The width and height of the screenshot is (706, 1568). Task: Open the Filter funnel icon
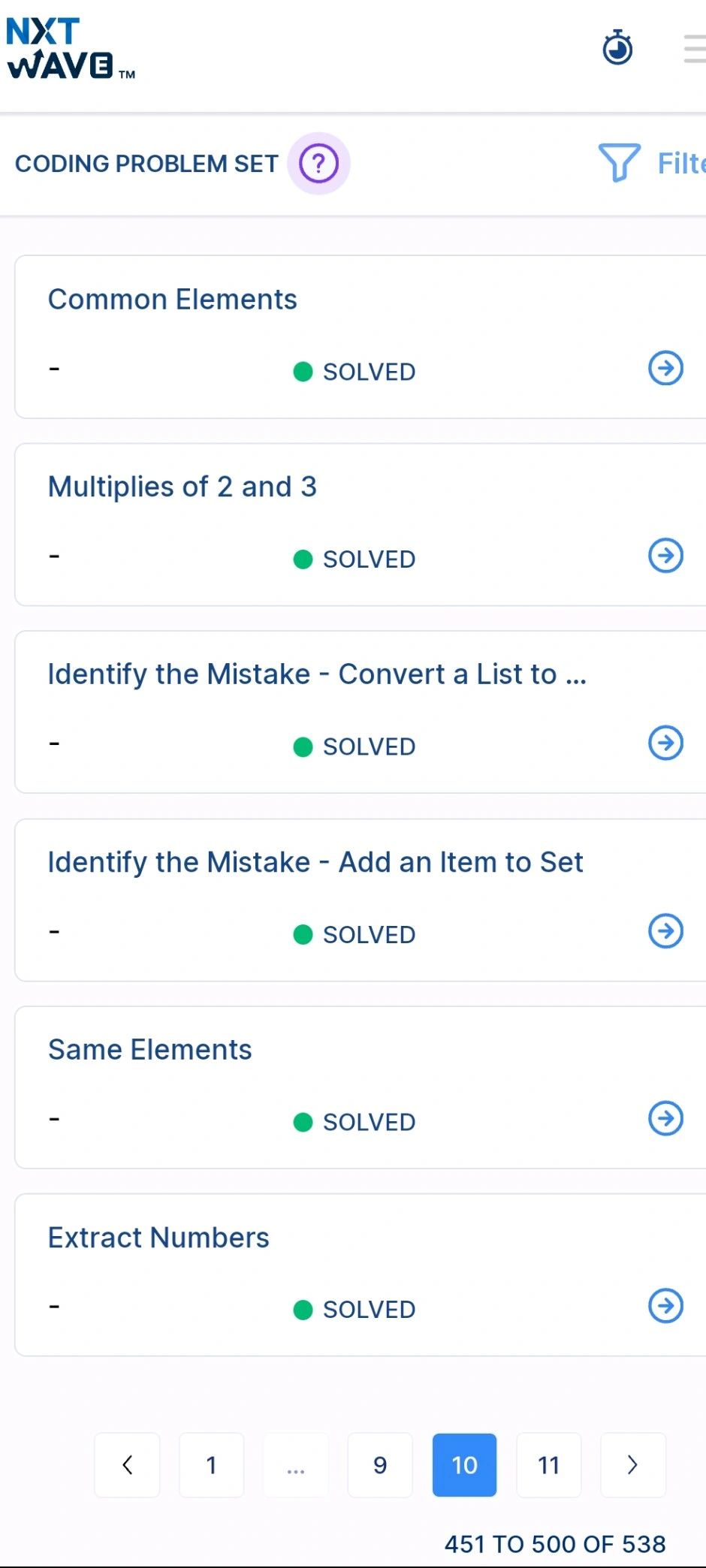point(620,162)
